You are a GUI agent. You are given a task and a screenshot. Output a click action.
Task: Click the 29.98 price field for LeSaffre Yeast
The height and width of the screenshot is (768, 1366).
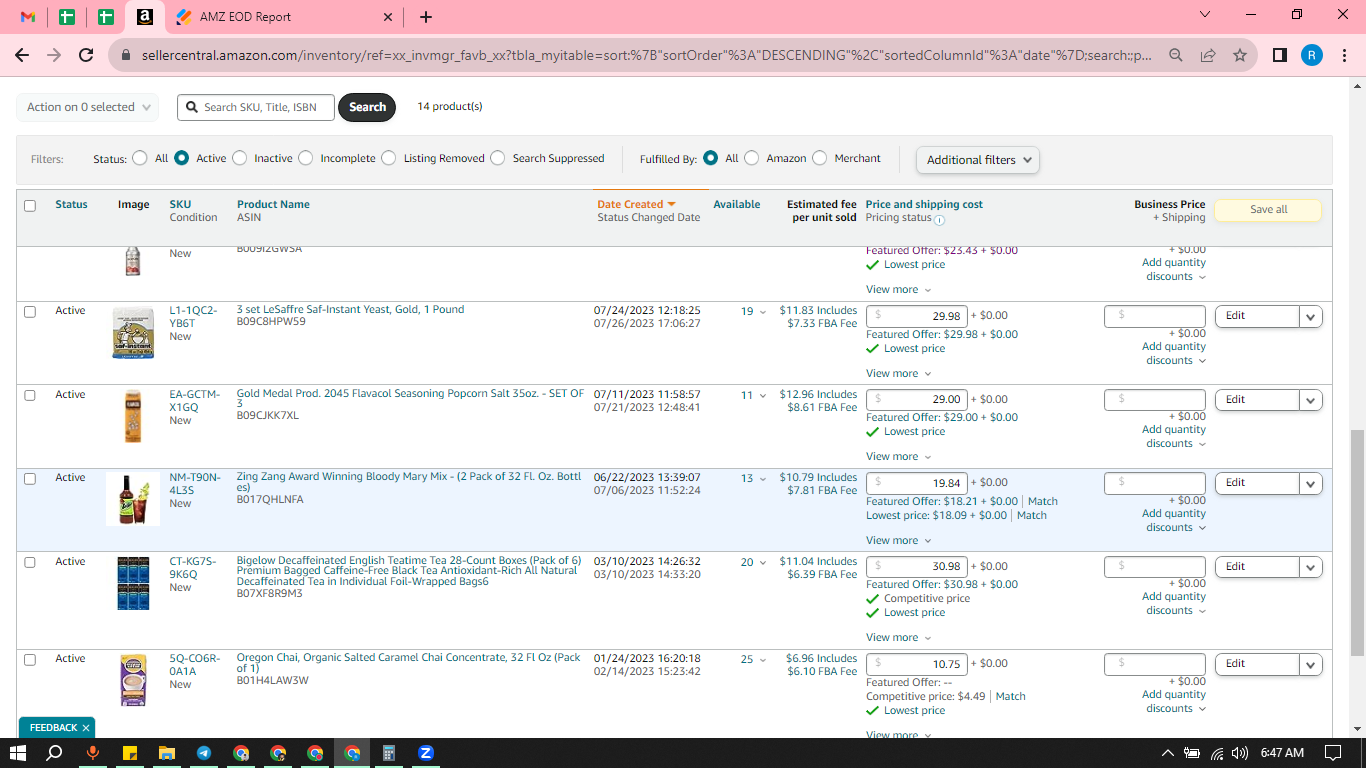917,316
